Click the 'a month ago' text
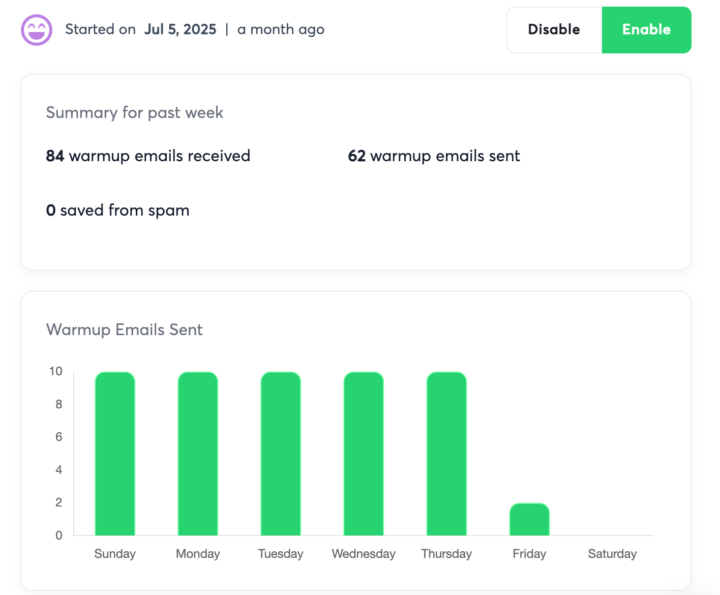 281,29
